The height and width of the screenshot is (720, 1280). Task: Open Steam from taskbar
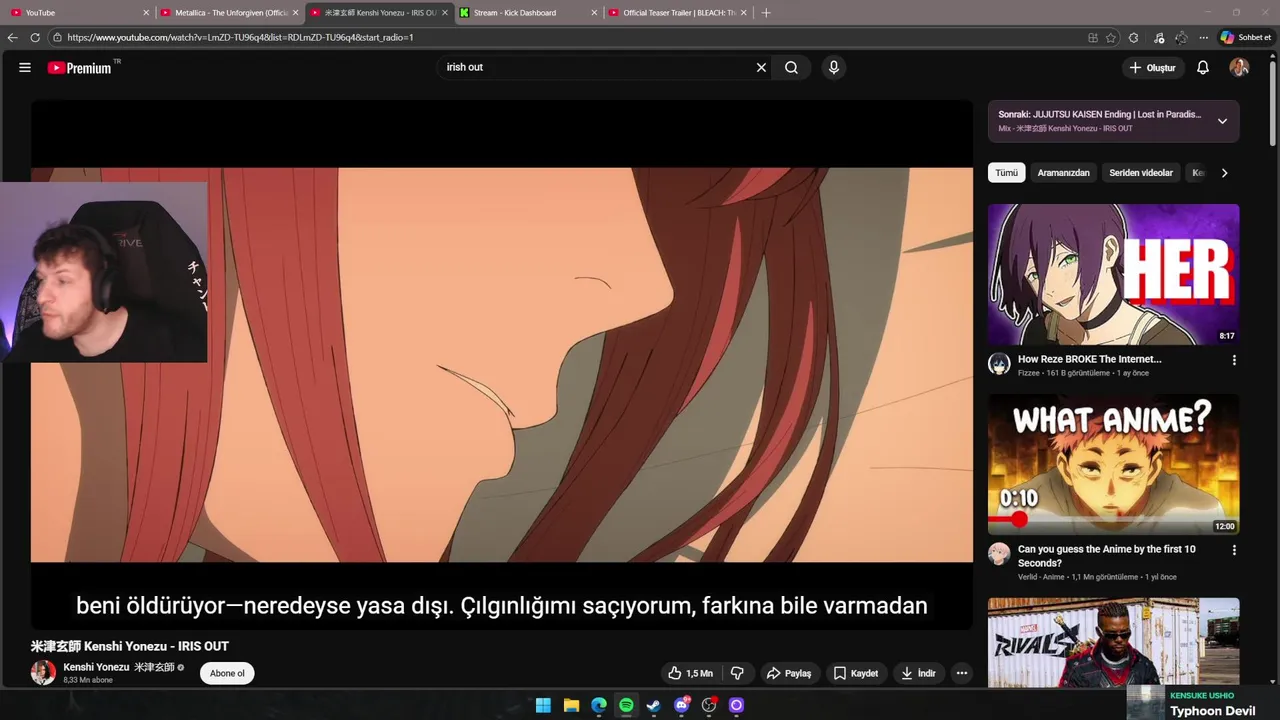[x=654, y=705]
